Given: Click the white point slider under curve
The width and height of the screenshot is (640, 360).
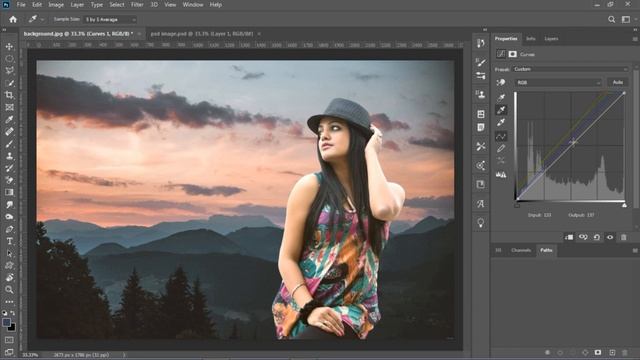Looking at the screenshot, I should [624, 205].
